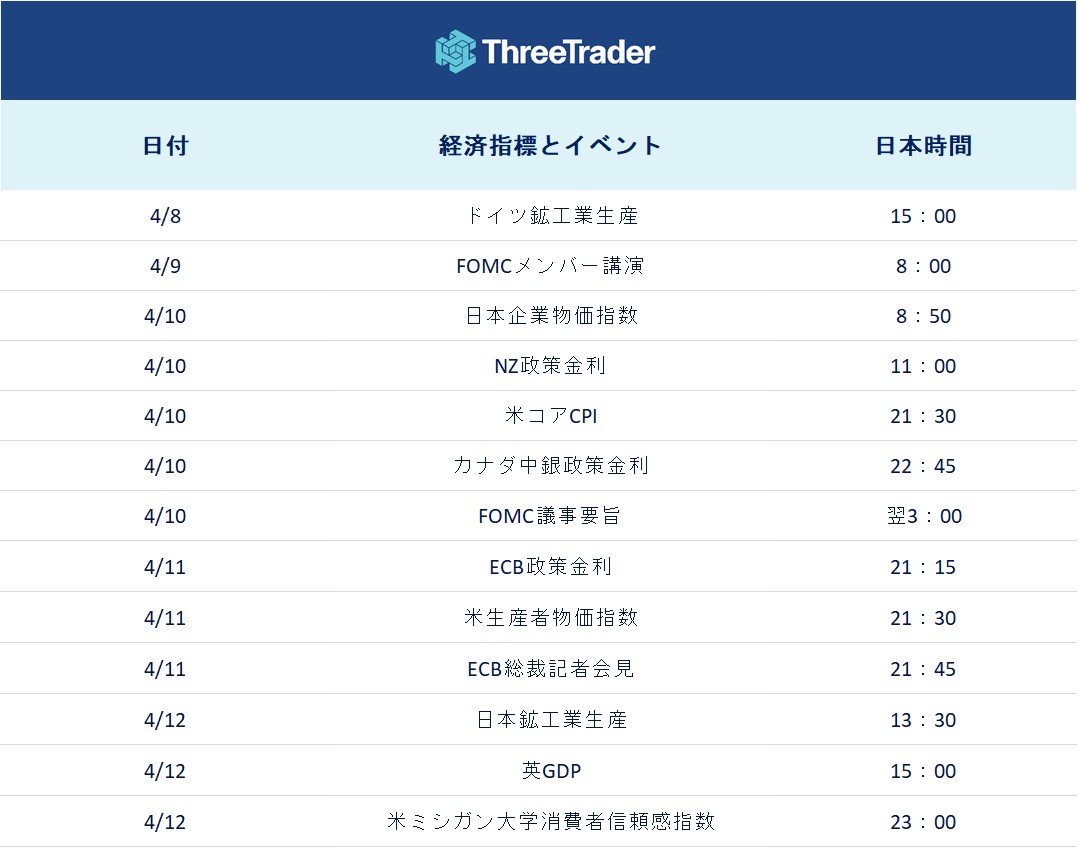This screenshot has width=1079, height=848.
Task: Select the 米生産者物価指数 entry
Action: click(551, 618)
